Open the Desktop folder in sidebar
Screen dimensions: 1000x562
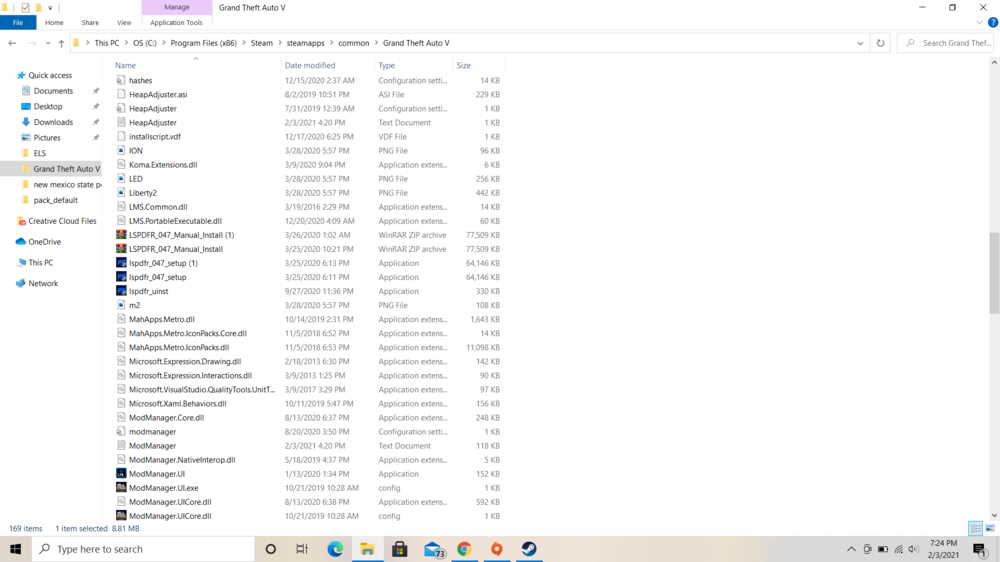48,107
